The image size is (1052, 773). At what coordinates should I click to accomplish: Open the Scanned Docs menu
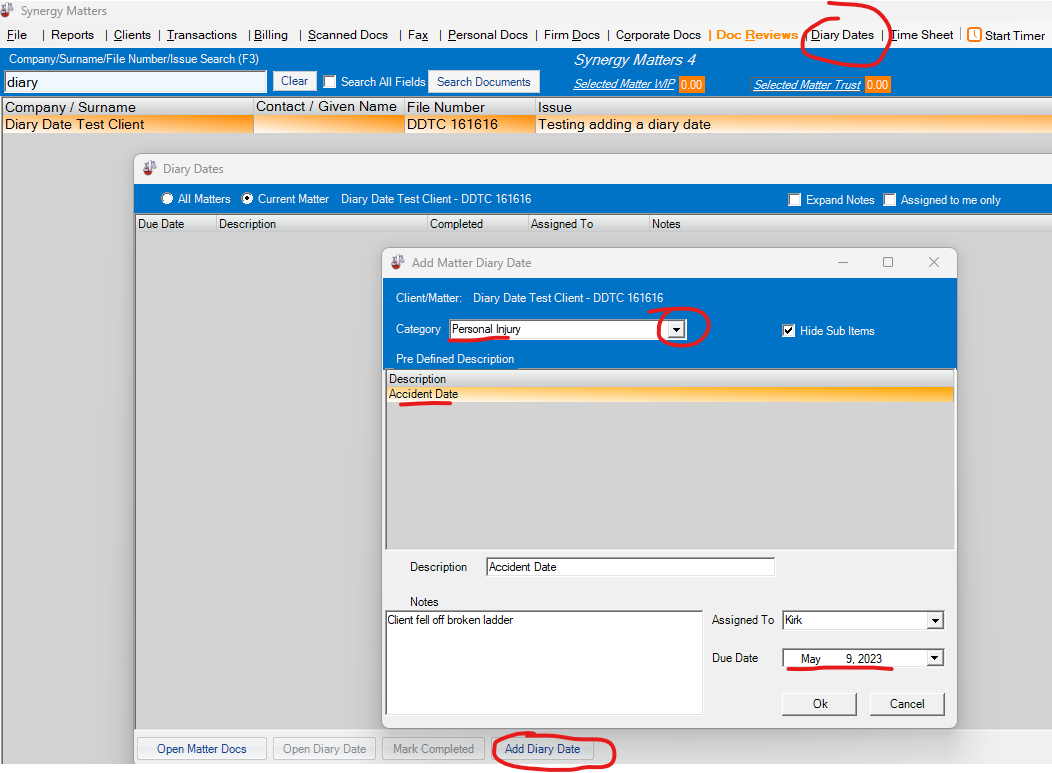(x=348, y=35)
